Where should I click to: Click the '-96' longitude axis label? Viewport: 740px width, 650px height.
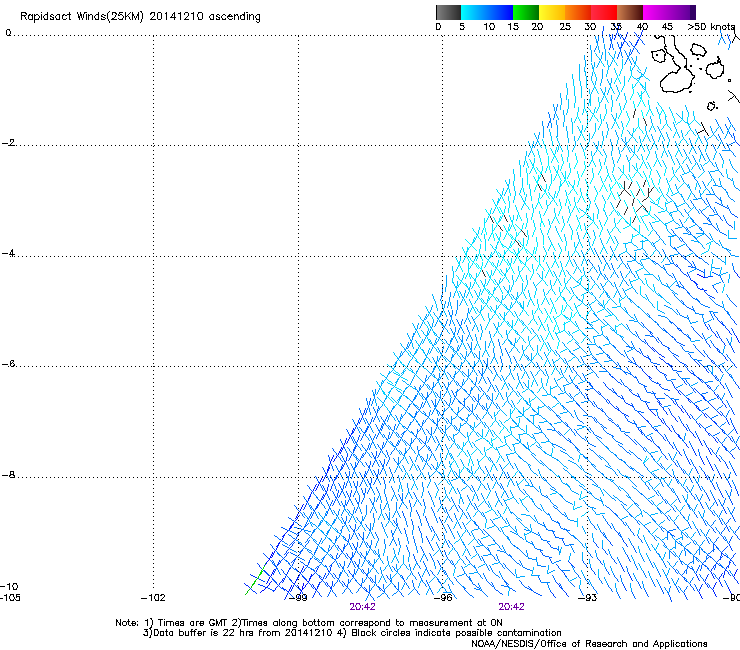point(443,598)
